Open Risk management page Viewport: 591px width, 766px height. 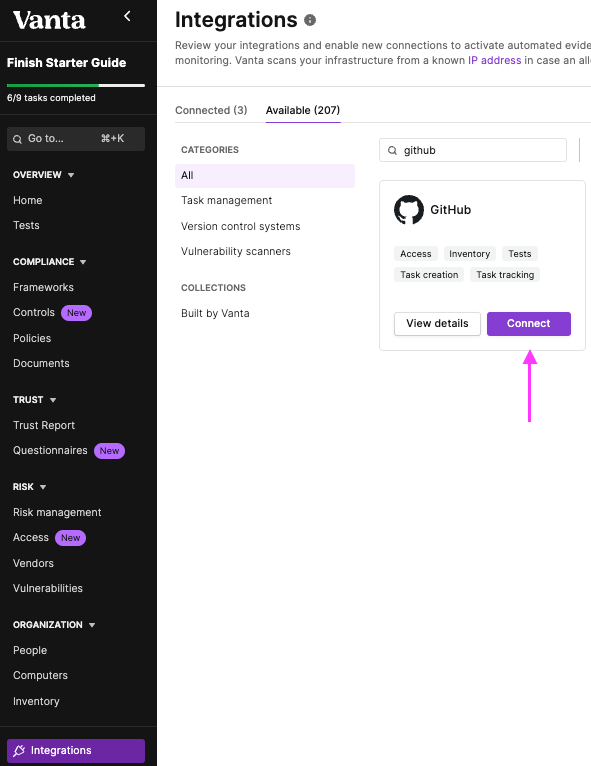click(x=57, y=512)
